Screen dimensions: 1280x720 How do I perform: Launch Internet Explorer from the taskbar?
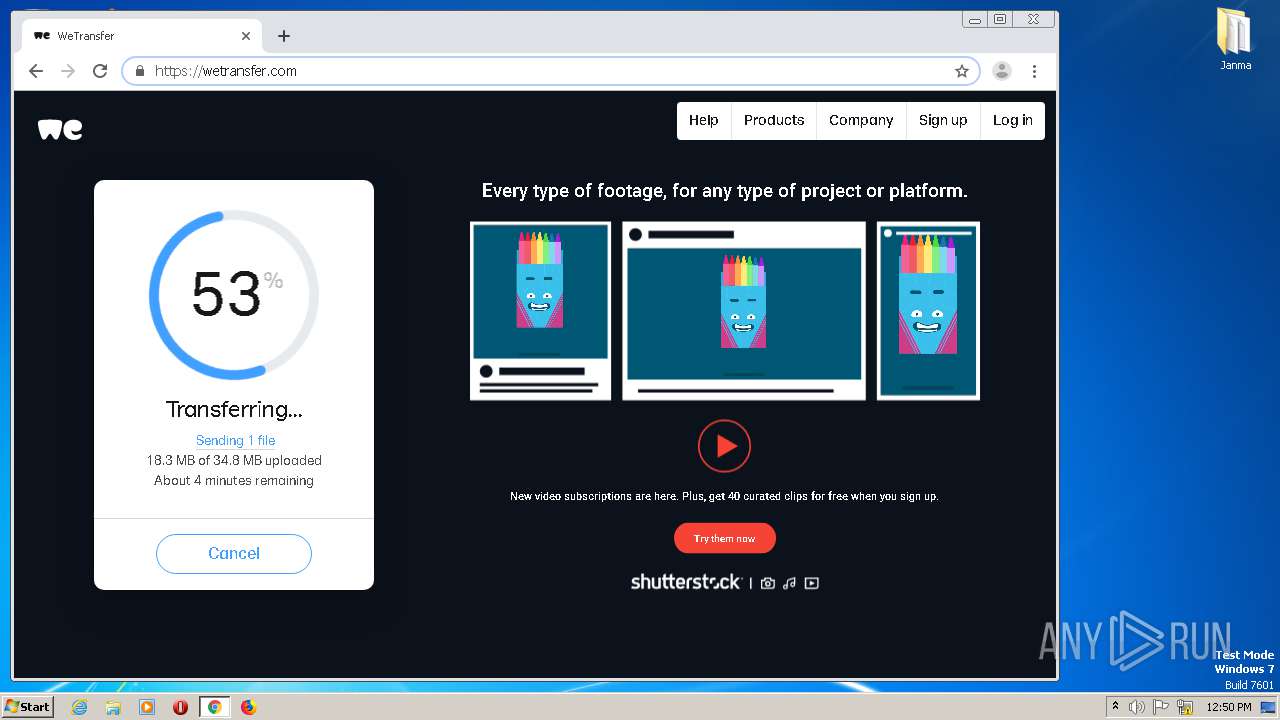coord(79,707)
